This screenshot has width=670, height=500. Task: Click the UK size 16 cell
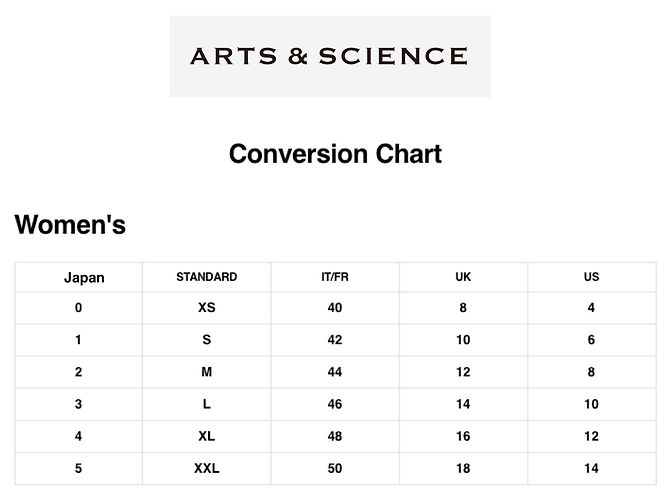(463, 436)
